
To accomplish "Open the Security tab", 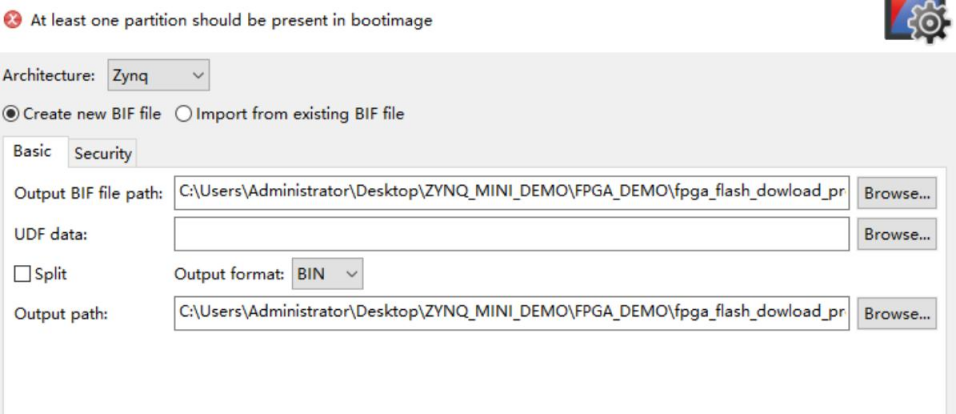I will (103, 153).
